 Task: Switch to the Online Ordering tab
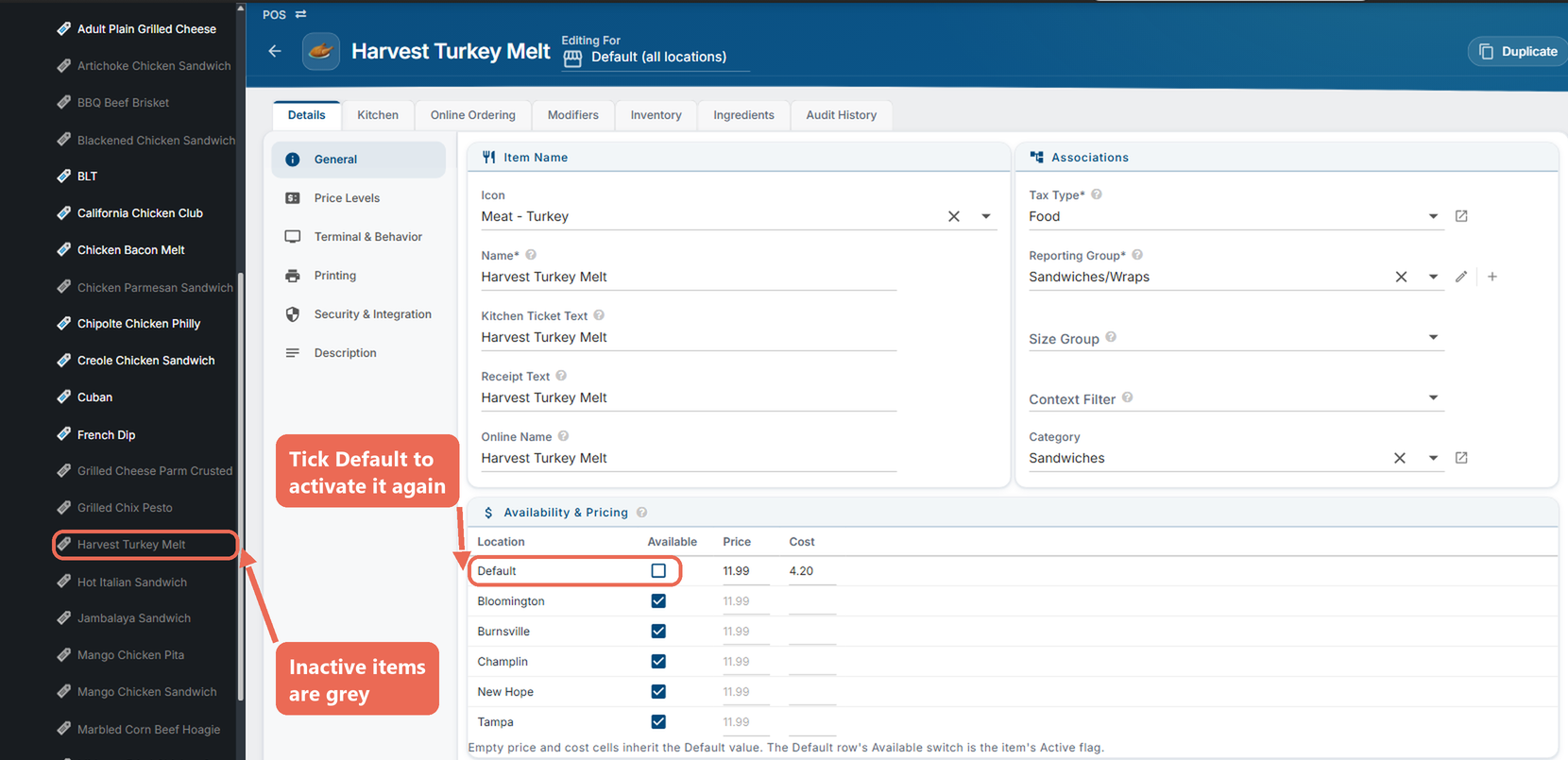473,115
